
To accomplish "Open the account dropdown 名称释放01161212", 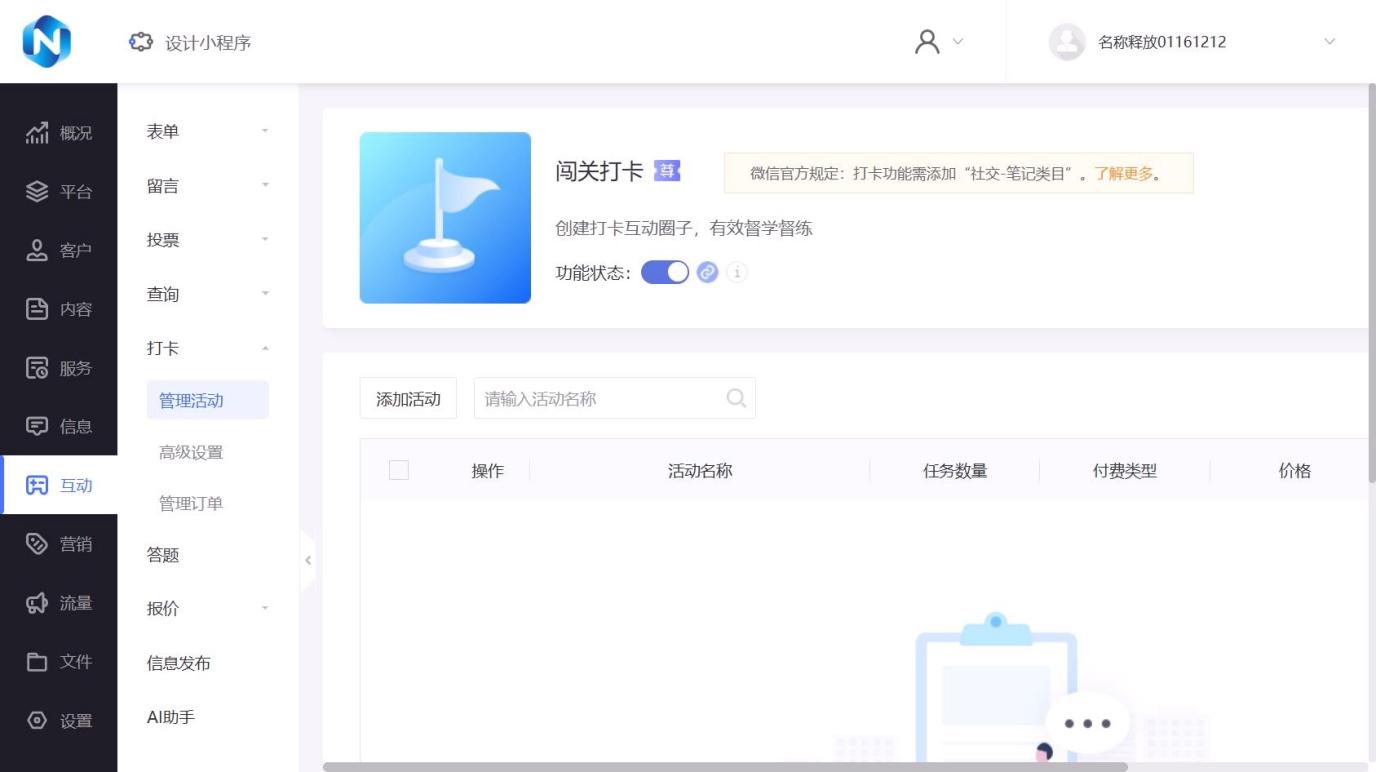I will (1190, 42).
